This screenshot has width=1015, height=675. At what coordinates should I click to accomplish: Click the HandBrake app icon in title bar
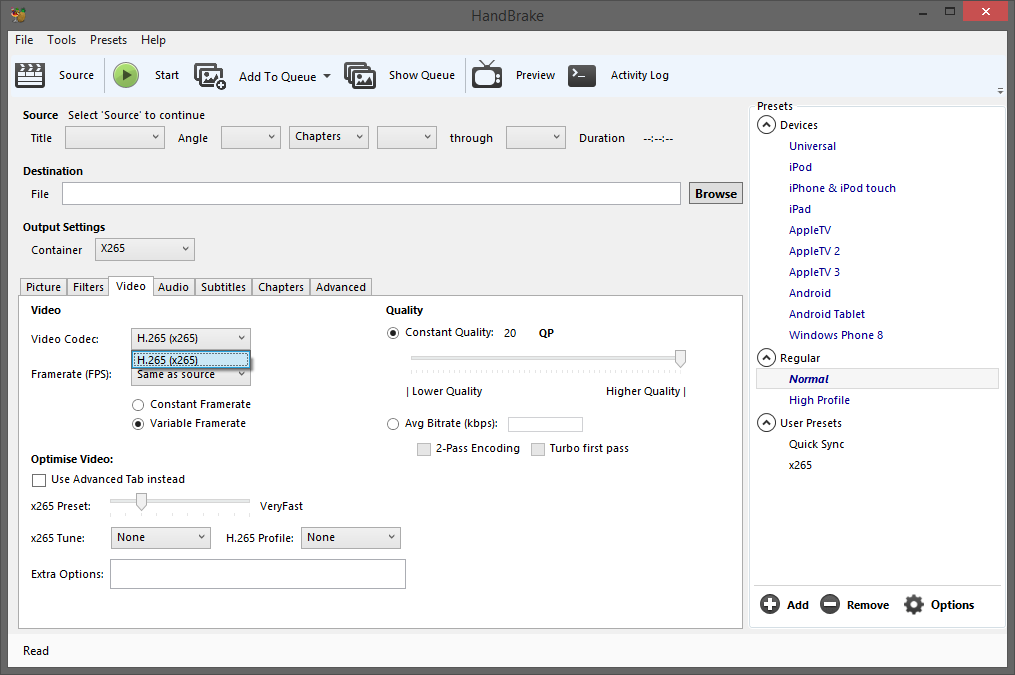[x=18, y=14]
